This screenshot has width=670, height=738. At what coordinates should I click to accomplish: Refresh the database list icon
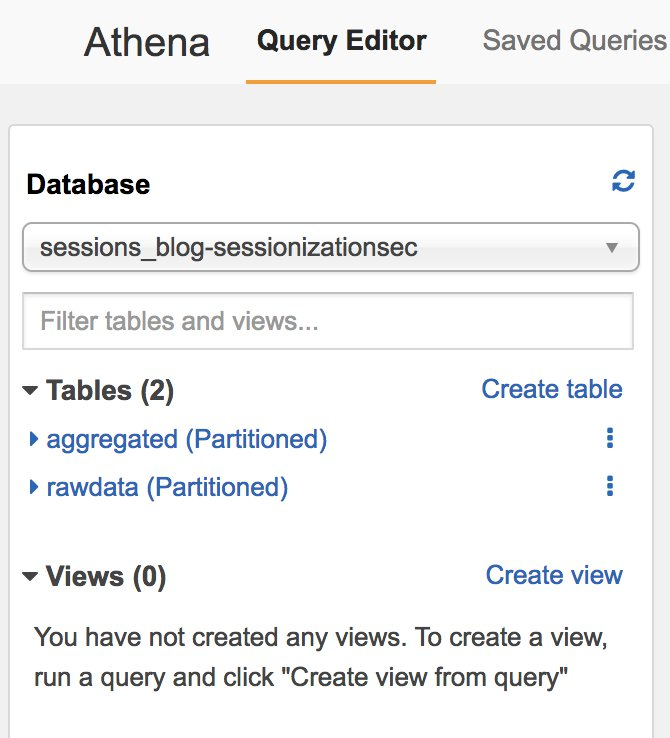(x=623, y=182)
